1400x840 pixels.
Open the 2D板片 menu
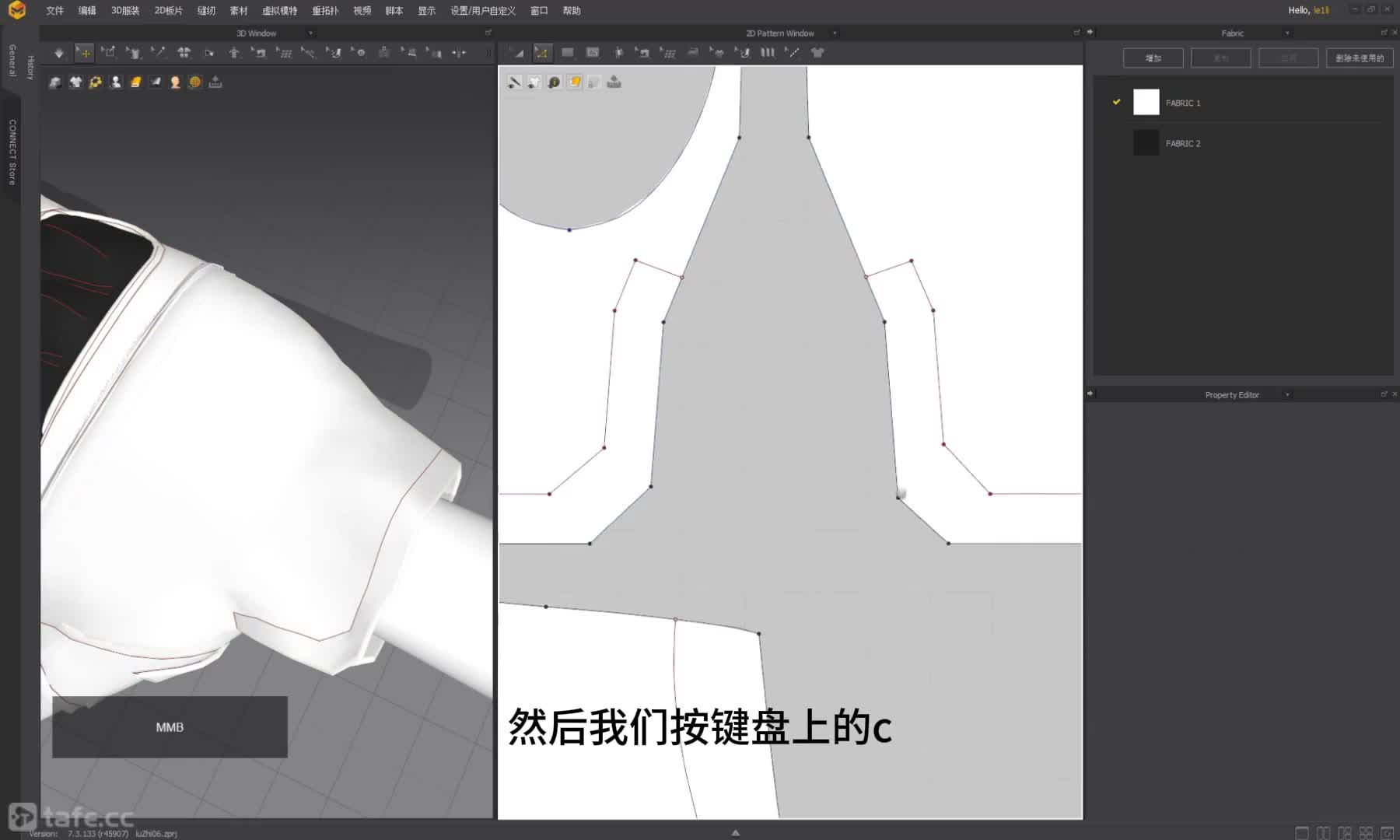[x=168, y=11]
